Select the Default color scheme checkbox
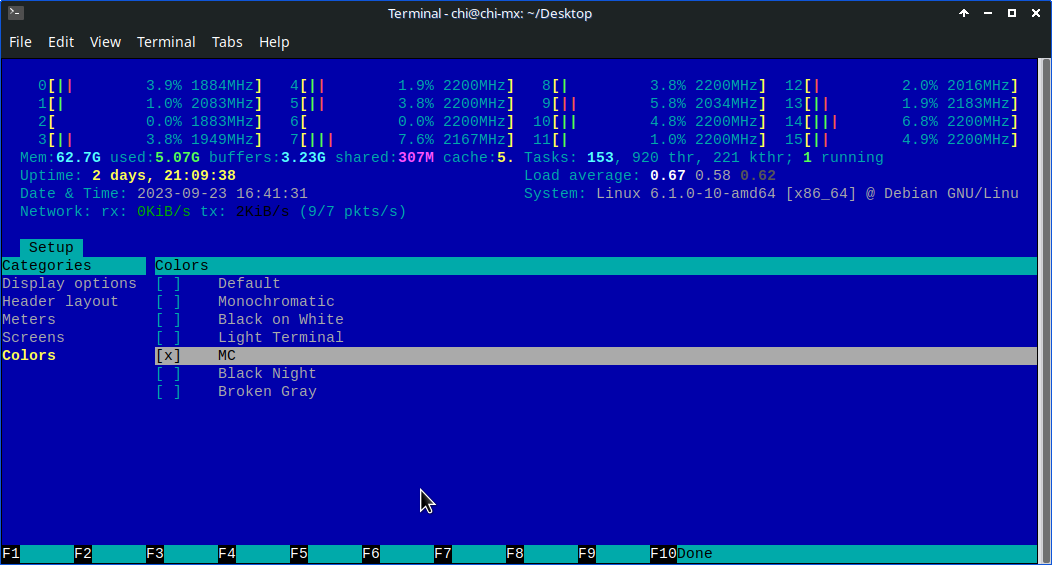1052x565 pixels. point(168,283)
